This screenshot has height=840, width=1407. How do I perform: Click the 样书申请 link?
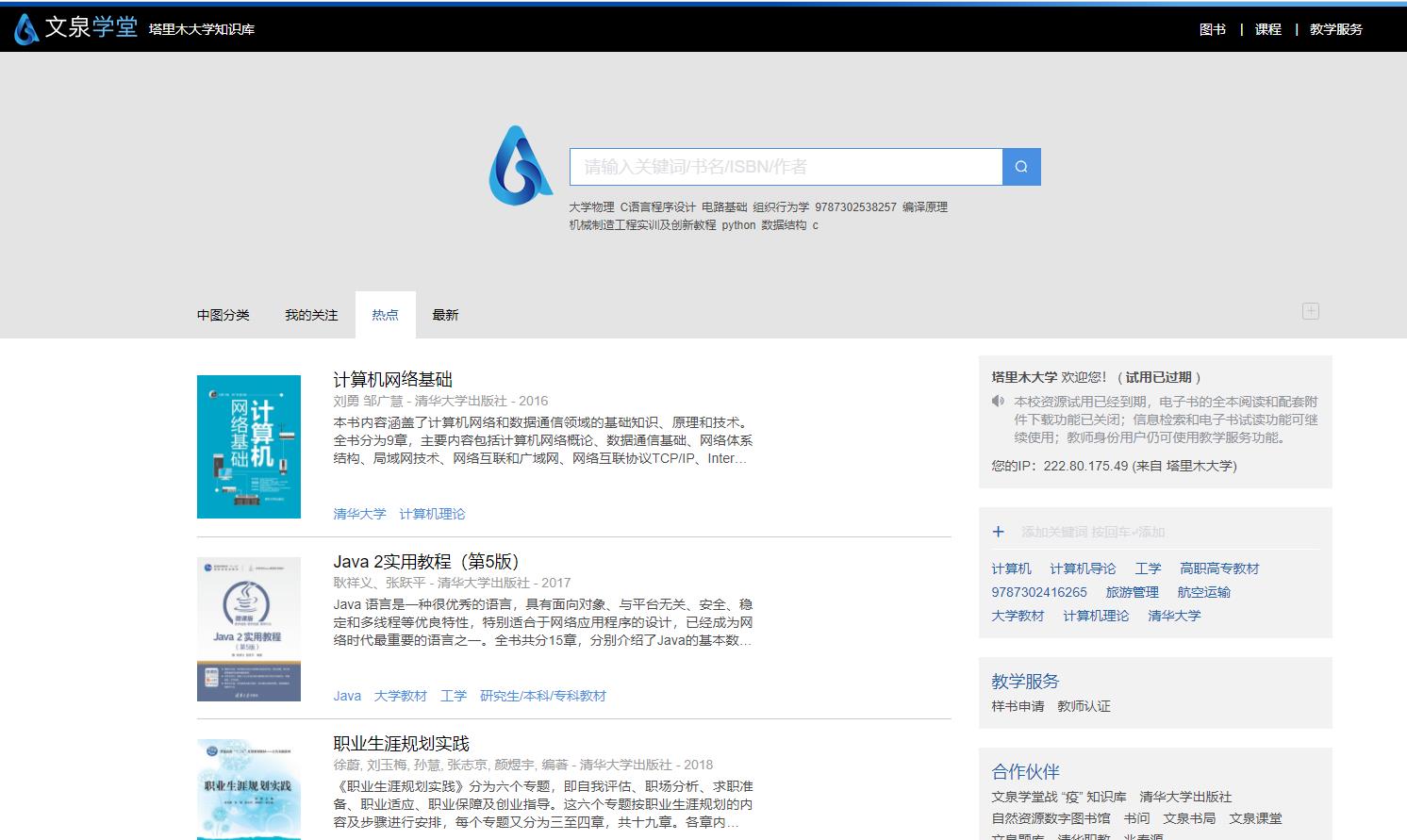(1018, 706)
